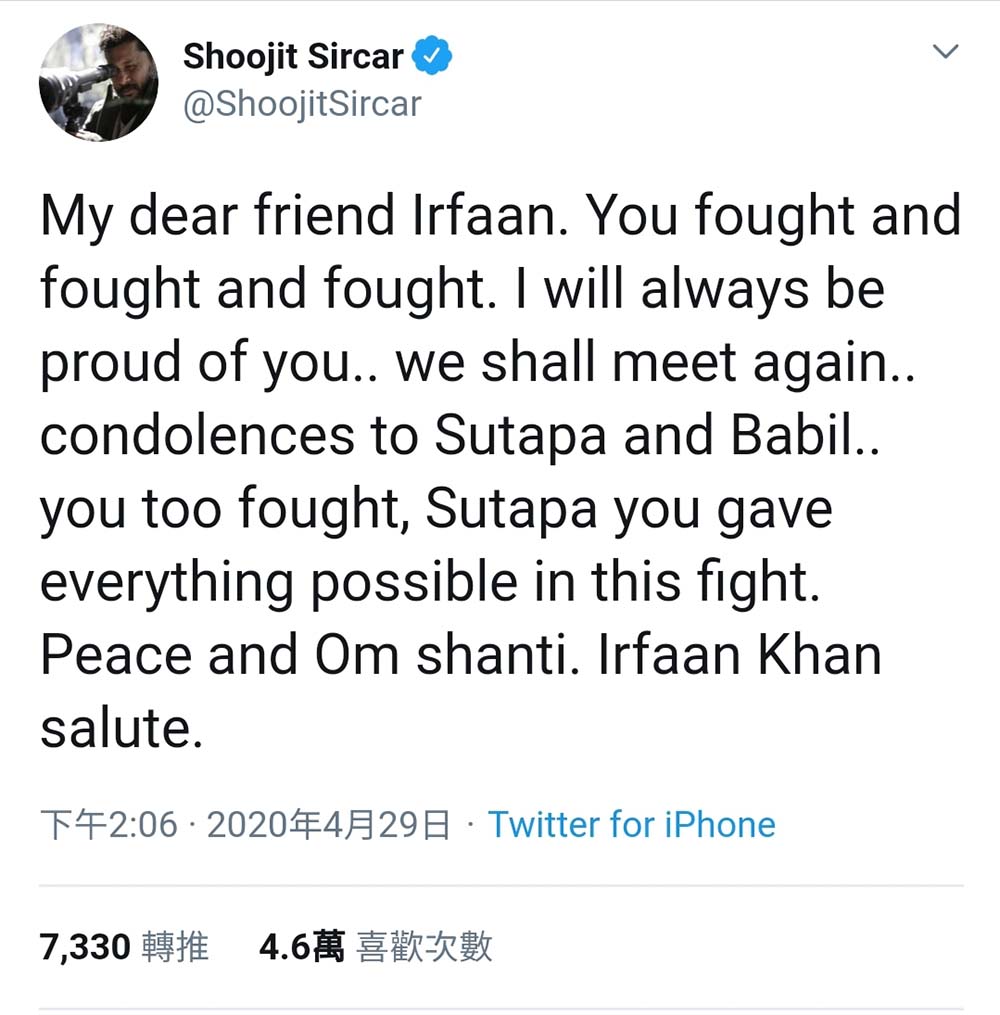The image size is (1000, 1015).
Task: Click the Twitter for iPhone source link
Action: [x=631, y=825]
